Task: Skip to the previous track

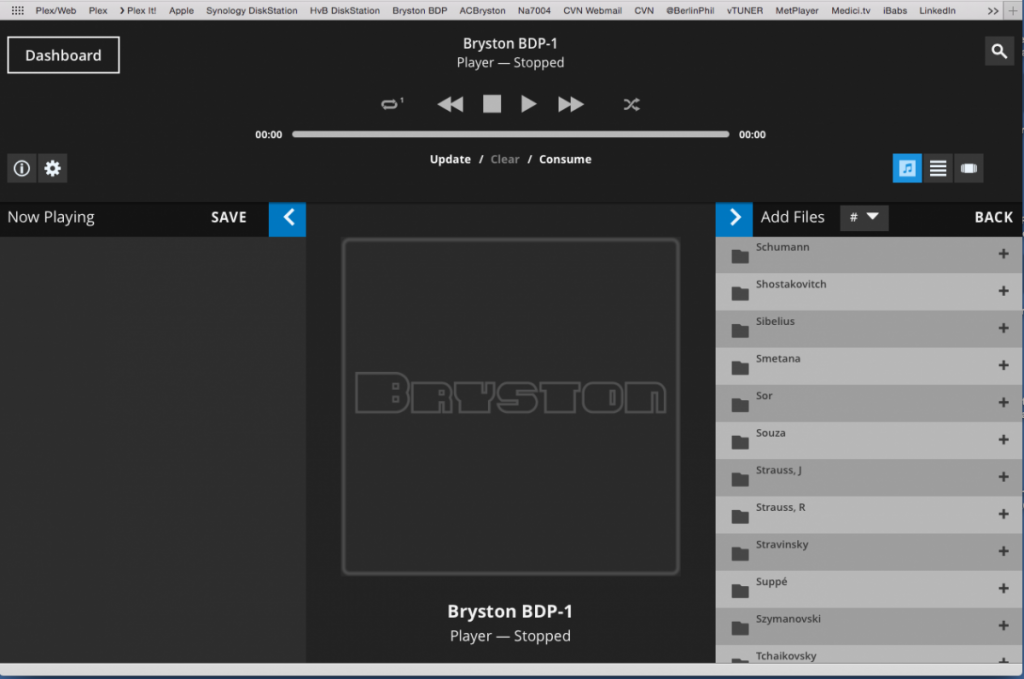Action: pos(450,104)
